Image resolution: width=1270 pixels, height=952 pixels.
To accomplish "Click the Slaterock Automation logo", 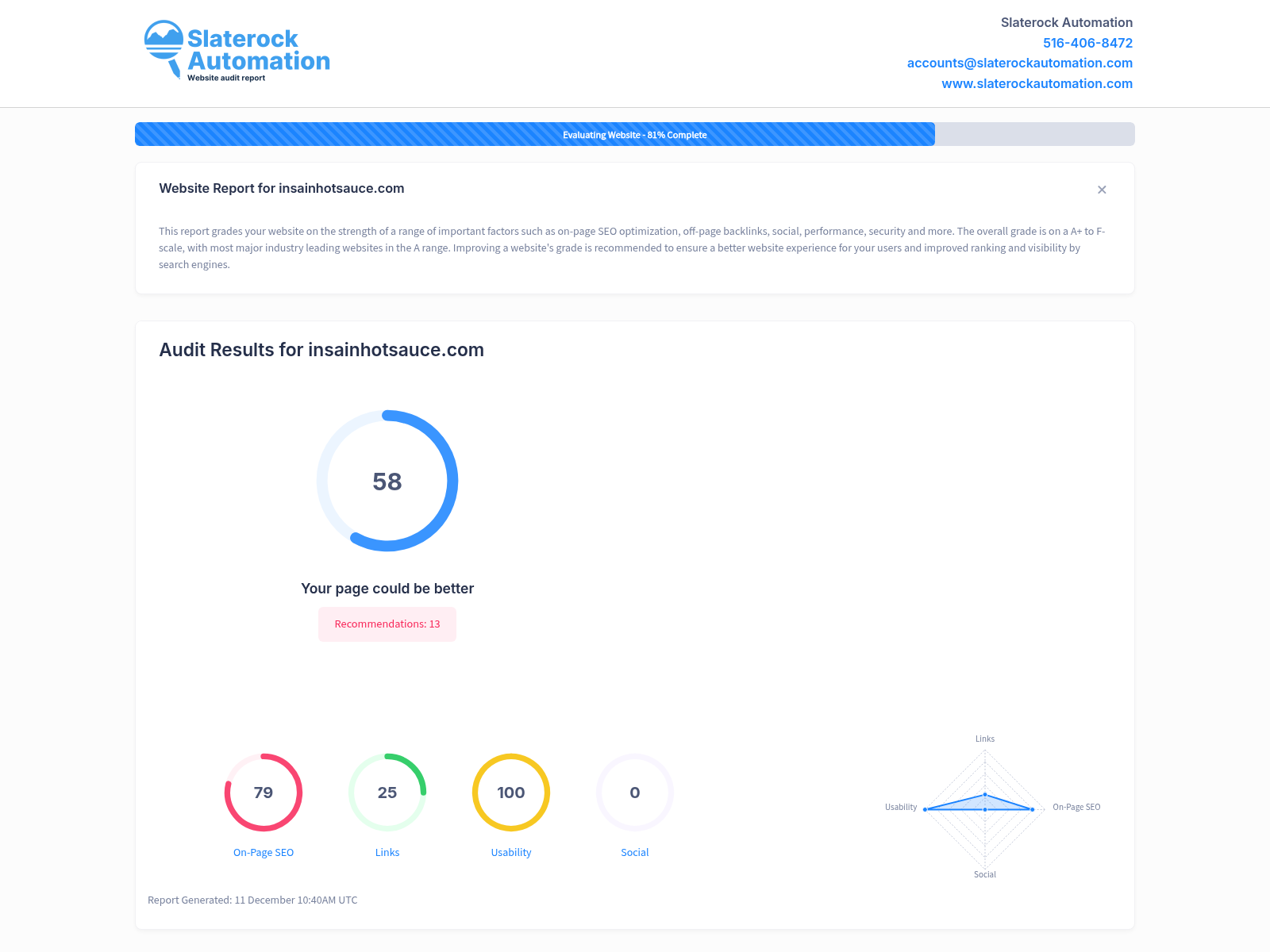I will [x=237, y=51].
